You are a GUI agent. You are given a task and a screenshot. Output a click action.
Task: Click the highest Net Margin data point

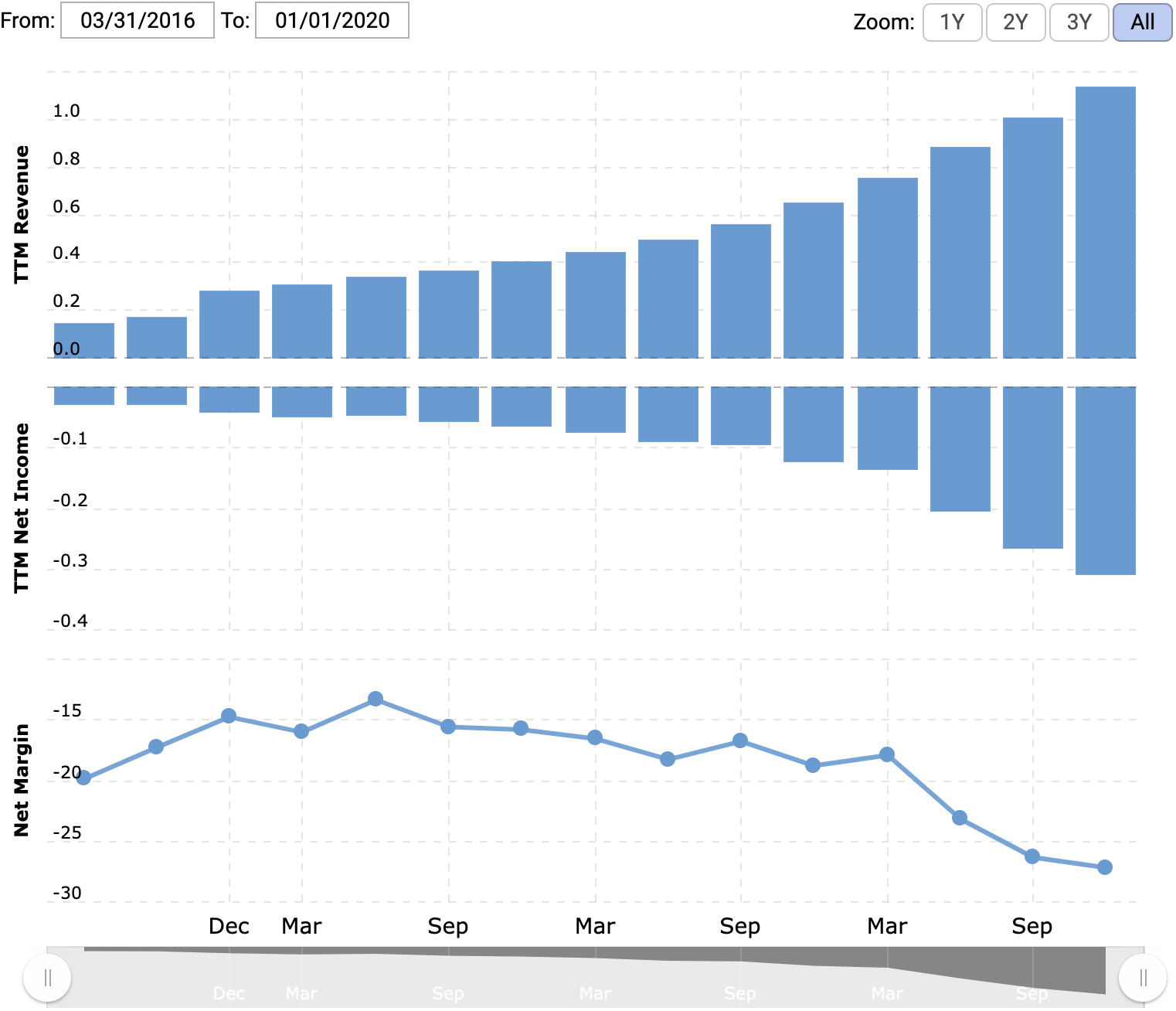click(376, 699)
